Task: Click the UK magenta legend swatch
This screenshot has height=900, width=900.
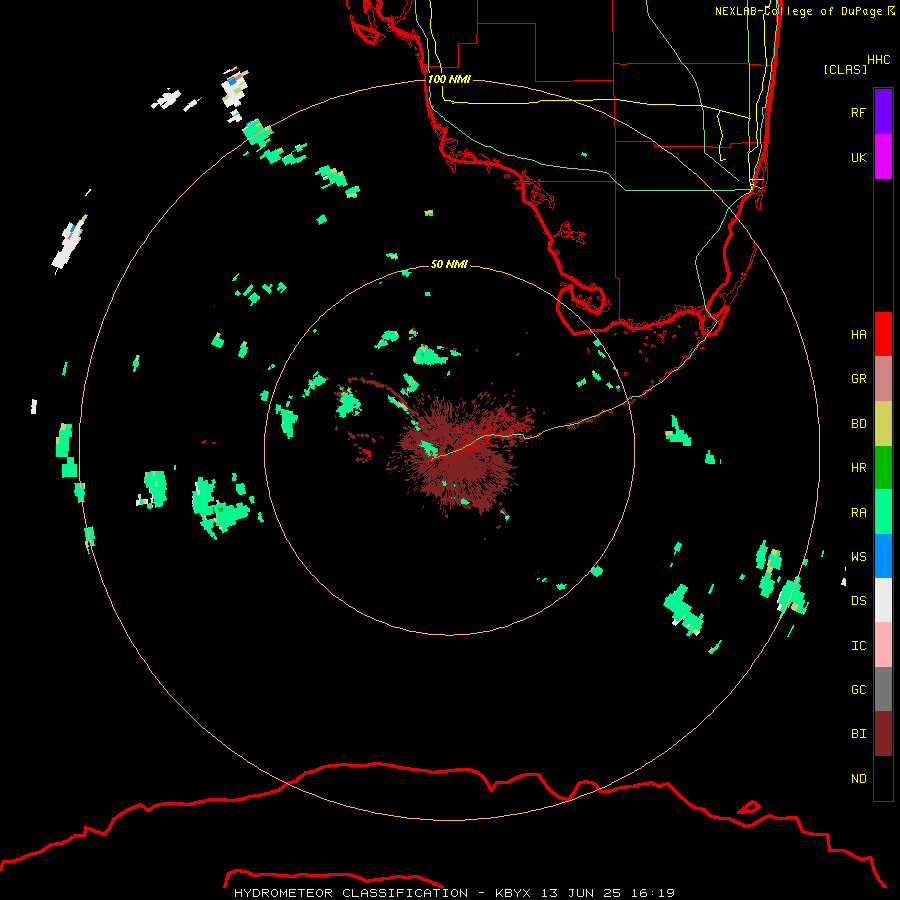Action: pos(883,157)
